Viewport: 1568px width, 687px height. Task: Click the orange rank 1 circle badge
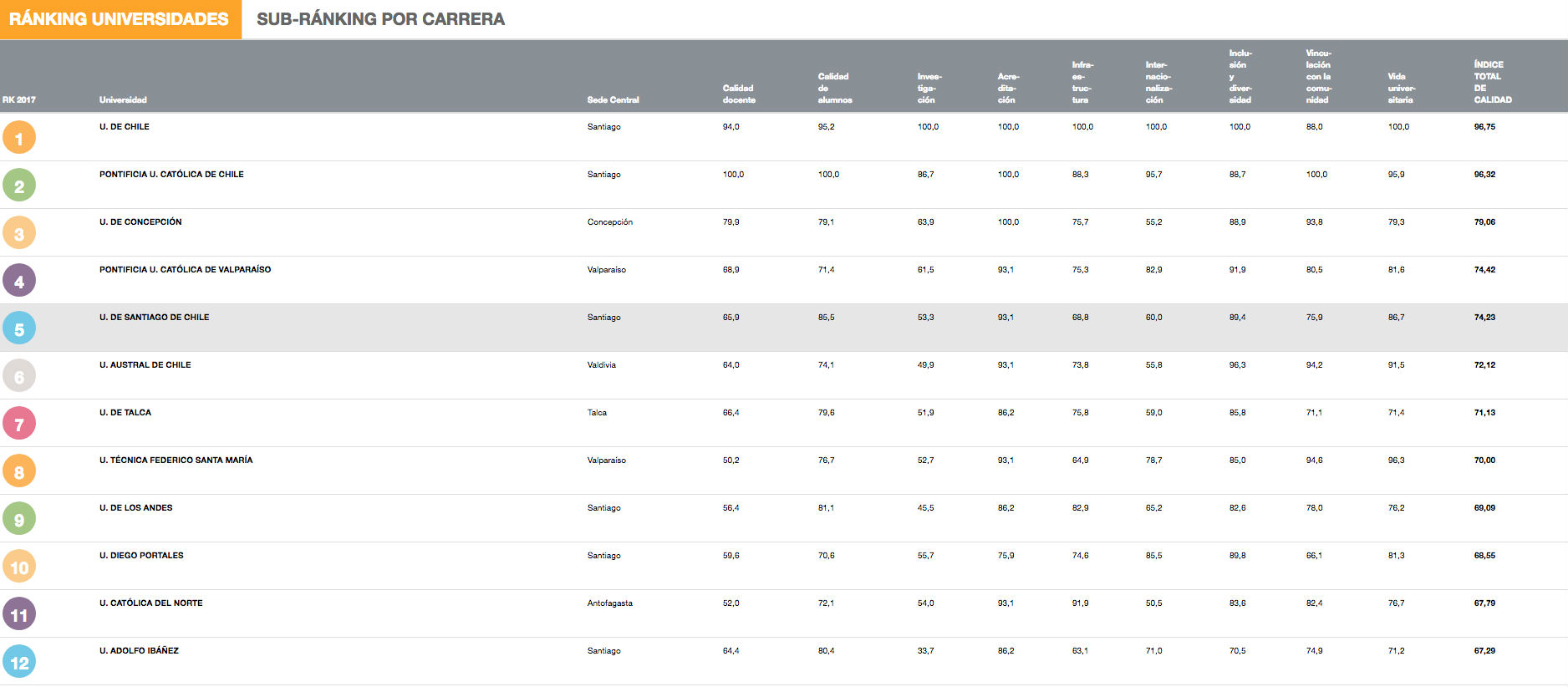[x=19, y=137]
